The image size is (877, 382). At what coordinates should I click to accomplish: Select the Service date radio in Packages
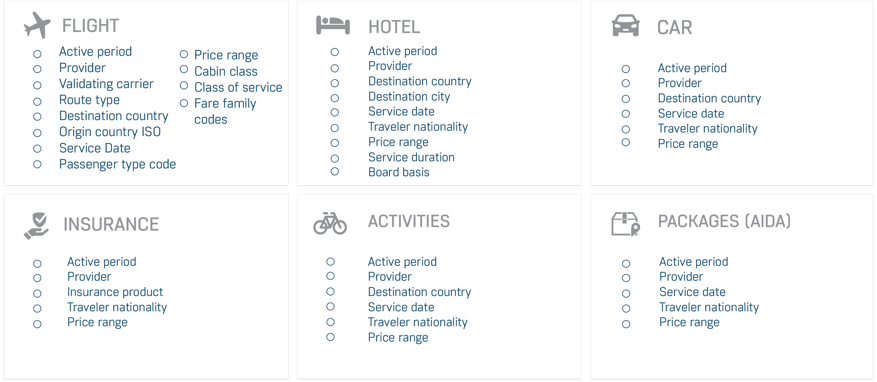click(626, 293)
